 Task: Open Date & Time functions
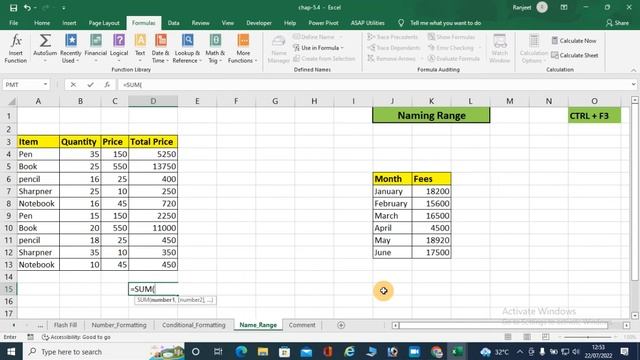pyautogui.click(x=160, y=48)
